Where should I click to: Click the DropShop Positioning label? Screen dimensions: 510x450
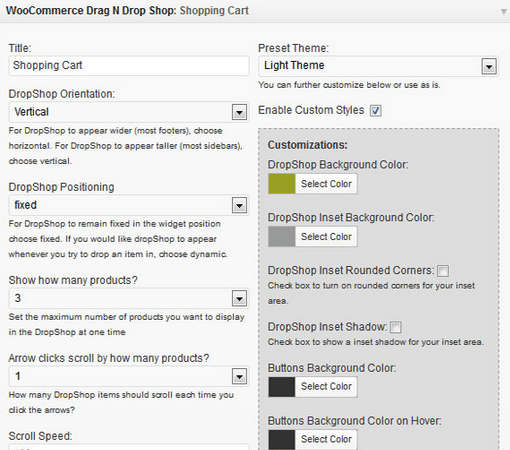point(61,187)
